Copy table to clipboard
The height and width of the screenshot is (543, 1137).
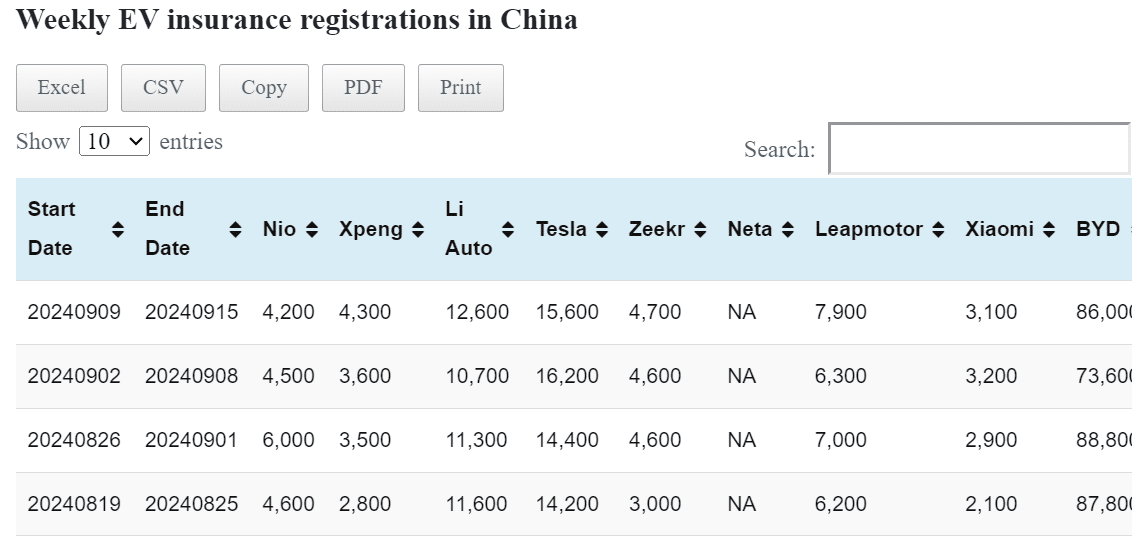point(264,88)
